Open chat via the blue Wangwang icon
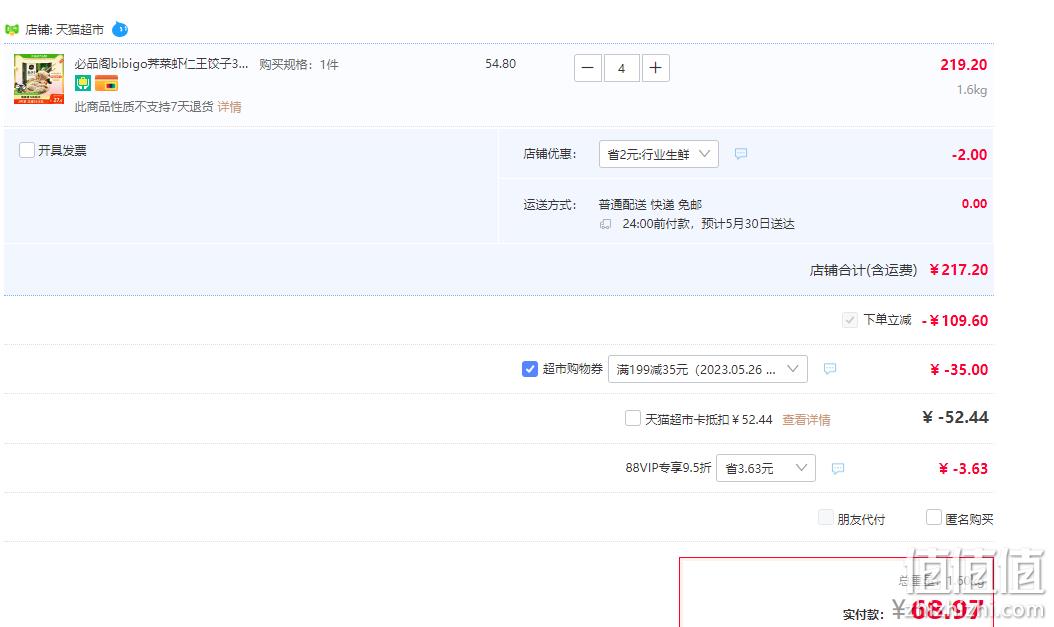 [120, 30]
